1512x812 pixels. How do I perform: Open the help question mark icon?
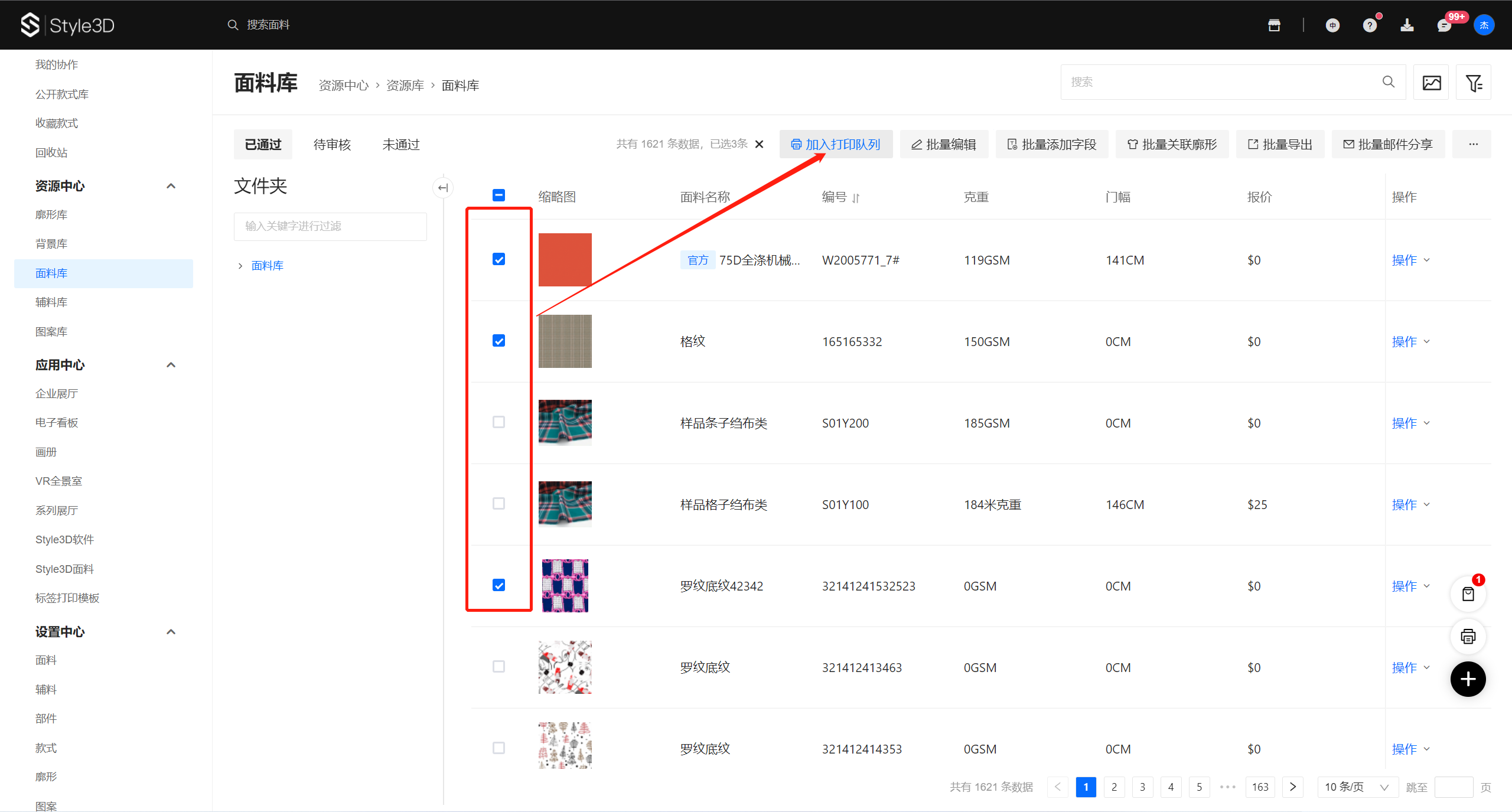(x=1370, y=25)
